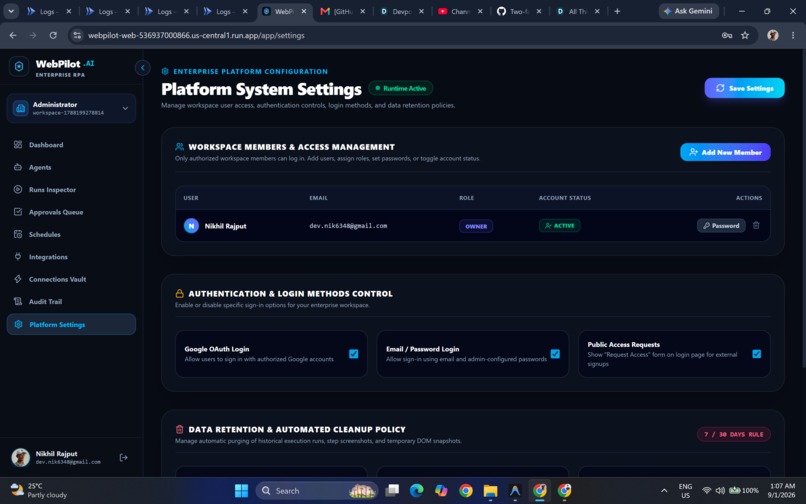Collapse the sidebar with the chevron button
Screen dimensions: 806x504
point(142,67)
